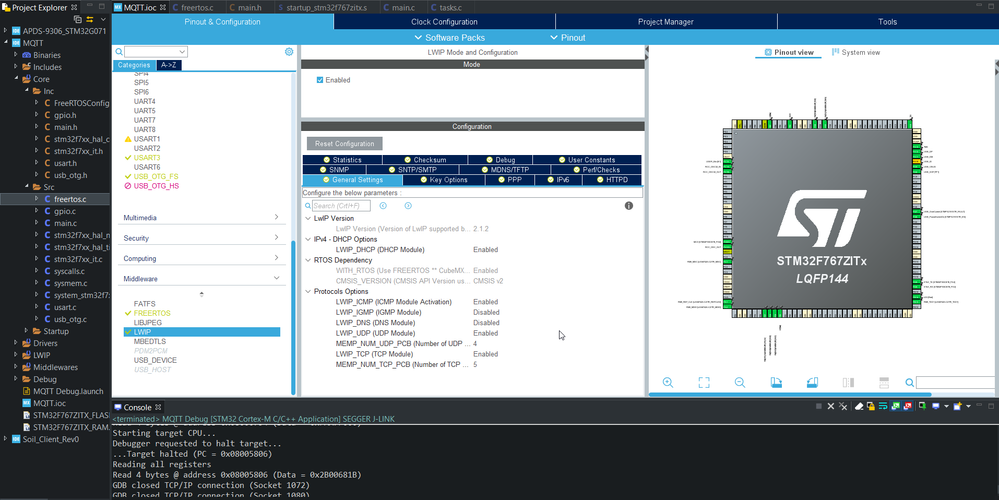This screenshot has width=999, height=500.
Task: Open the Key Options tab
Action: [443, 180]
